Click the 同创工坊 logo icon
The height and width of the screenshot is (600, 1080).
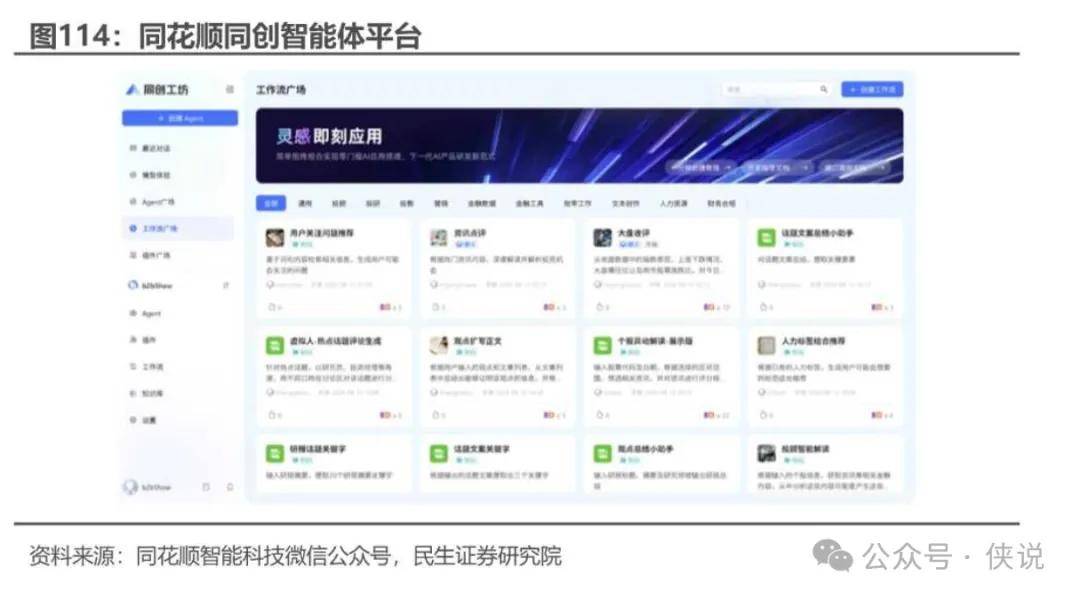pyautogui.click(x=132, y=90)
